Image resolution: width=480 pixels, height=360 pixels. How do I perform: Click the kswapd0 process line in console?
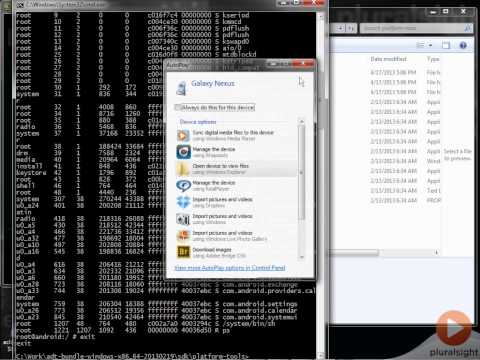pyautogui.click(x=133, y=41)
